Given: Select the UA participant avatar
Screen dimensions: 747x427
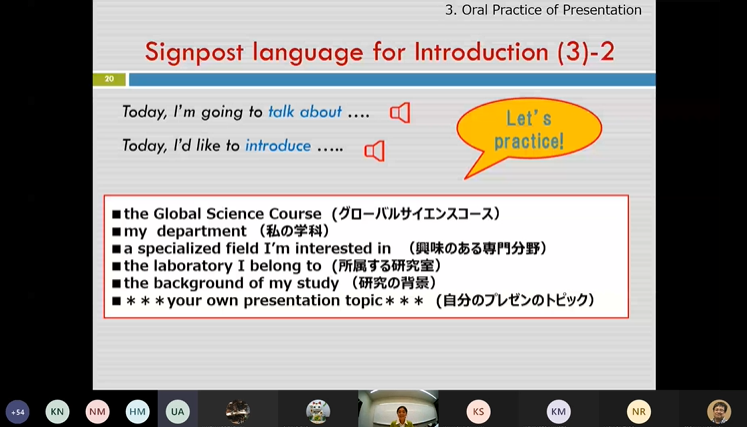Looking at the screenshot, I should 177,412.
